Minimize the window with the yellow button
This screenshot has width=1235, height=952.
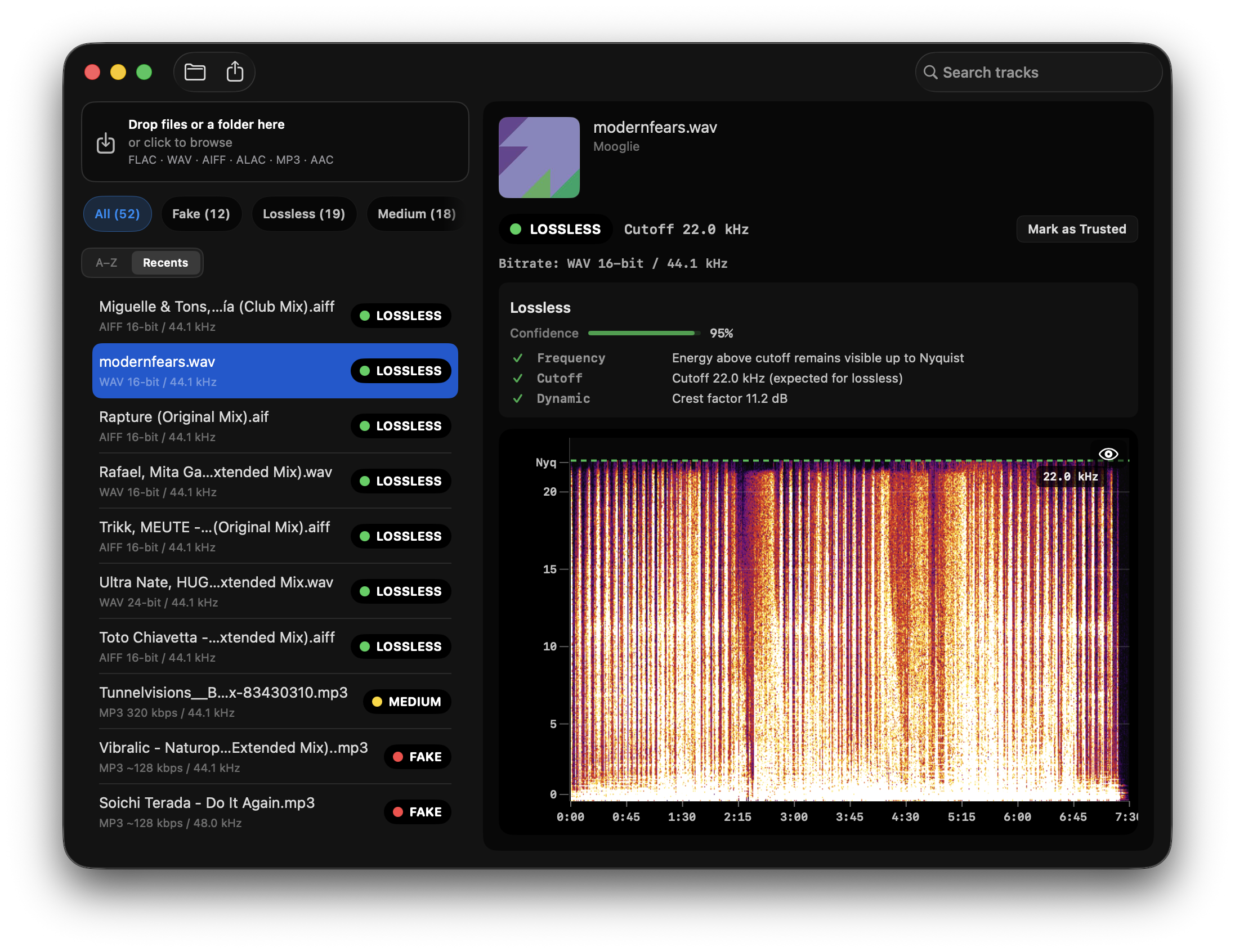[118, 73]
